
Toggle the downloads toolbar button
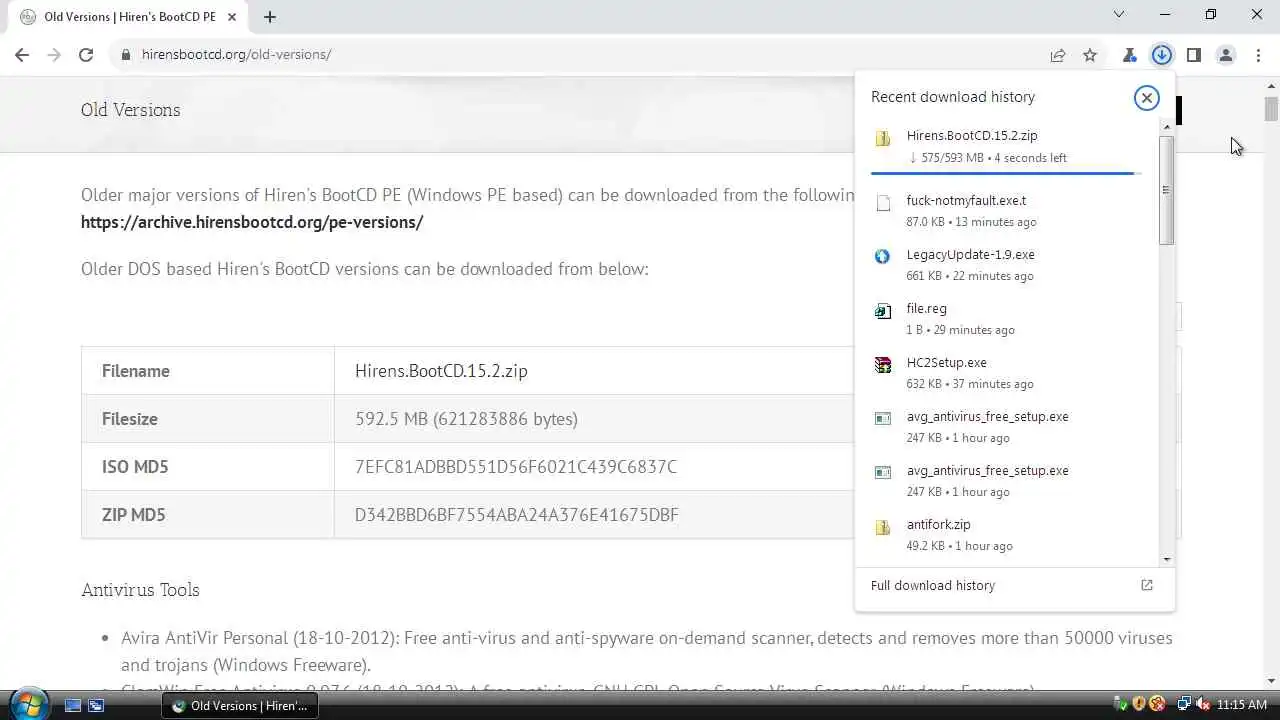(x=1162, y=55)
